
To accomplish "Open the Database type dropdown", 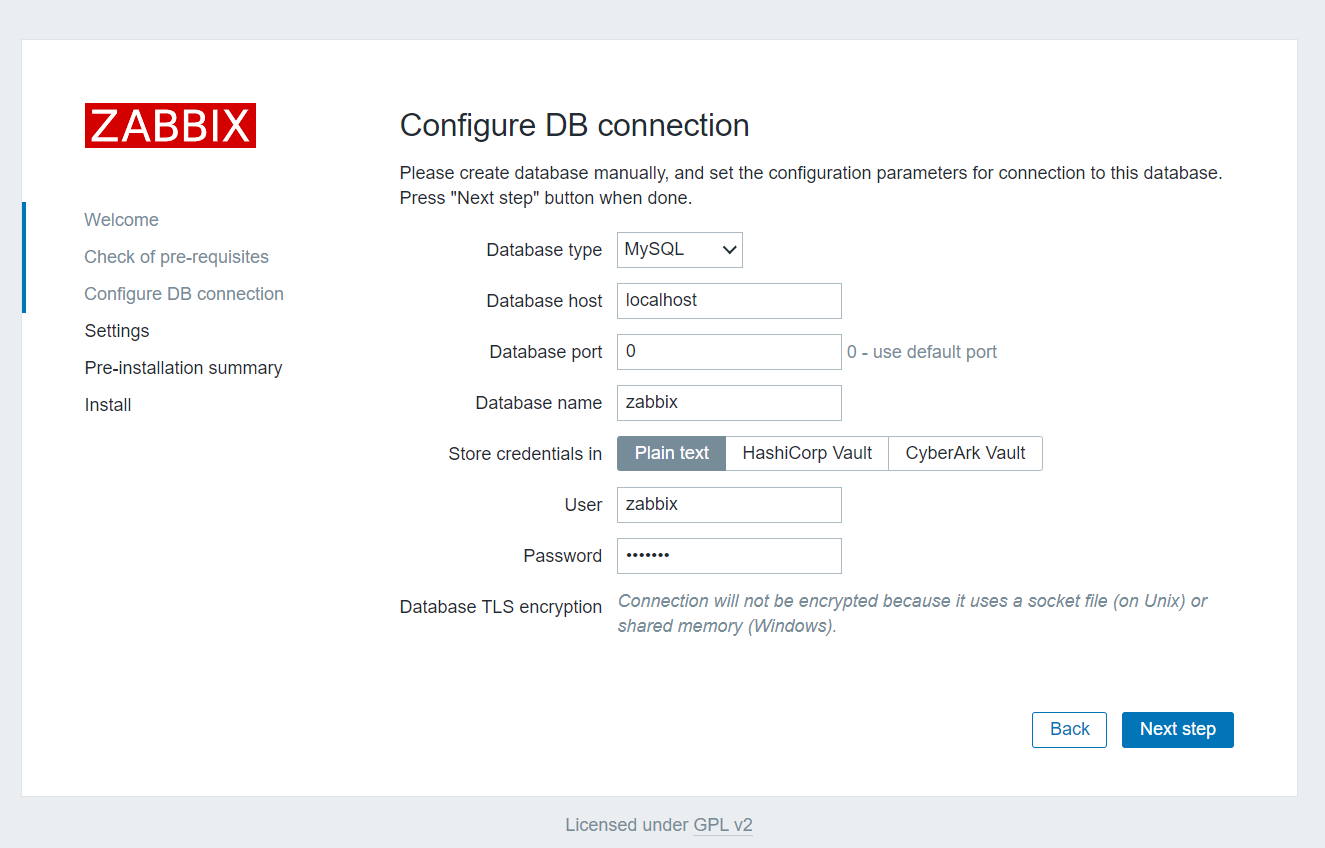I will [x=679, y=250].
